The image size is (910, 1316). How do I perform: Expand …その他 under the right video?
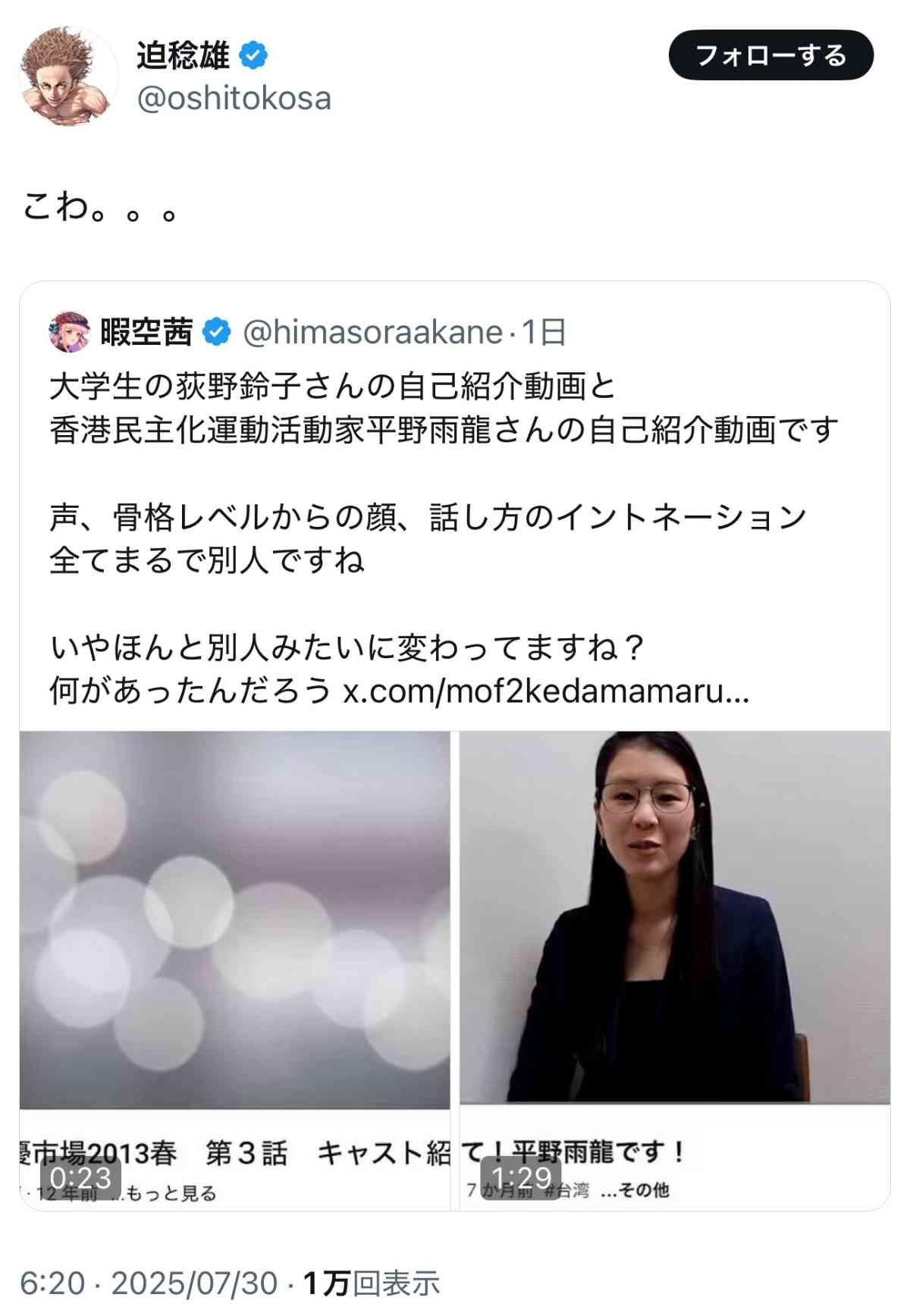634,1190
